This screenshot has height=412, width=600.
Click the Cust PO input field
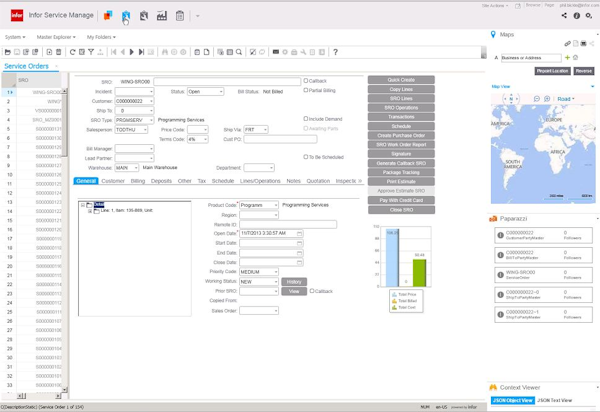[x=280, y=139]
